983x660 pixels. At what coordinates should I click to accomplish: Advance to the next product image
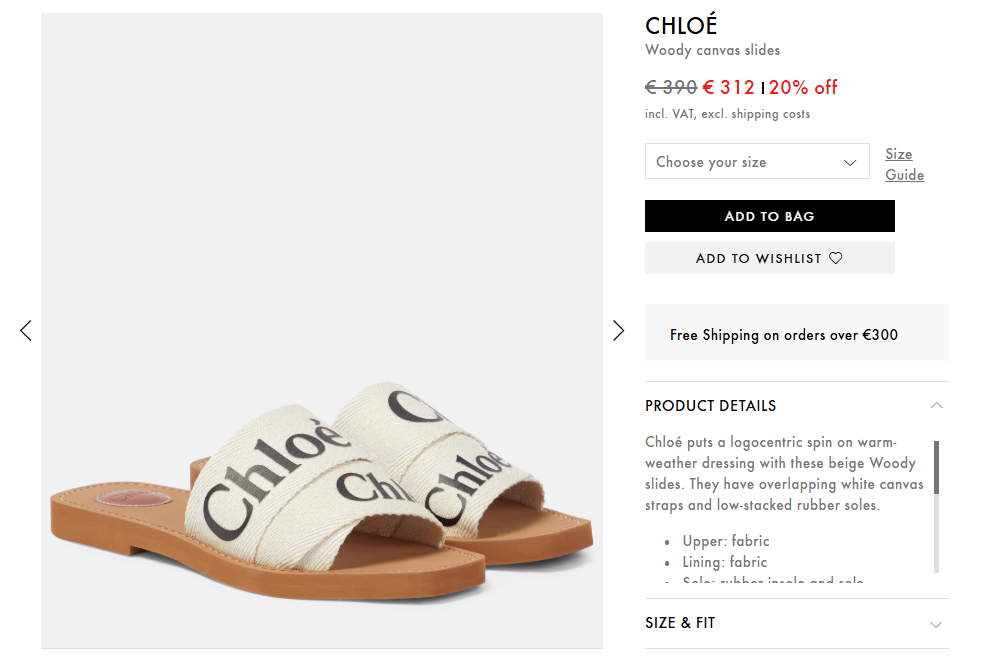(x=618, y=330)
